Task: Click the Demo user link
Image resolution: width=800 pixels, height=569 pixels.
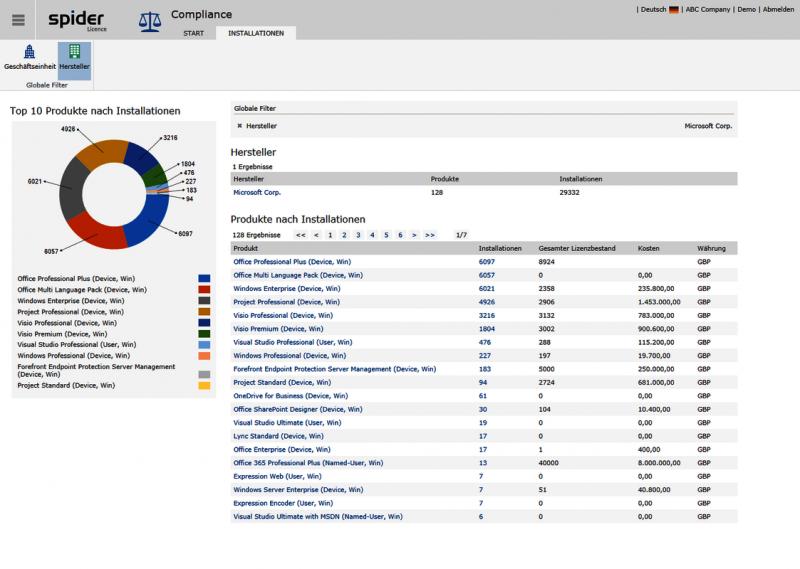Action: (746, 9)
